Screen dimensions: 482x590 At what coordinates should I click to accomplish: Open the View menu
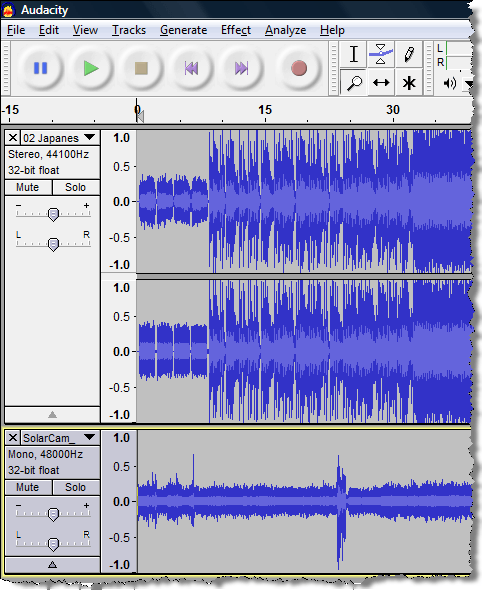tap(85, 30)
